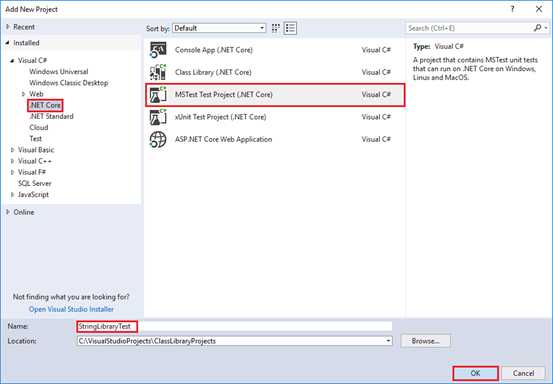Image resolution: width=553 pixels, height=384 pixels.
Task: Click Visual C# label in Console App row
Action: 376,50
